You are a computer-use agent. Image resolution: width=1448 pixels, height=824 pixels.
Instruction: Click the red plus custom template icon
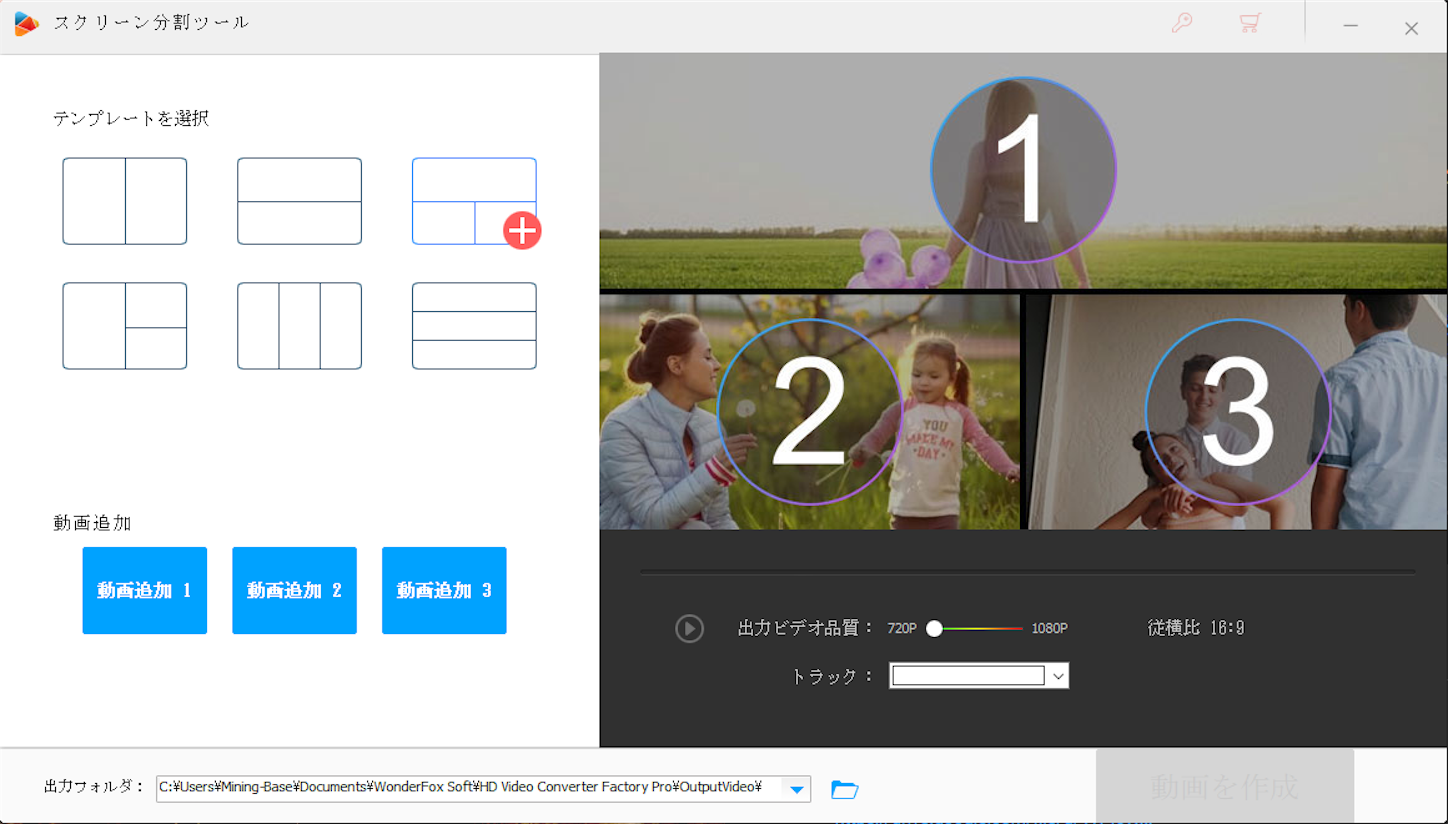521,231
